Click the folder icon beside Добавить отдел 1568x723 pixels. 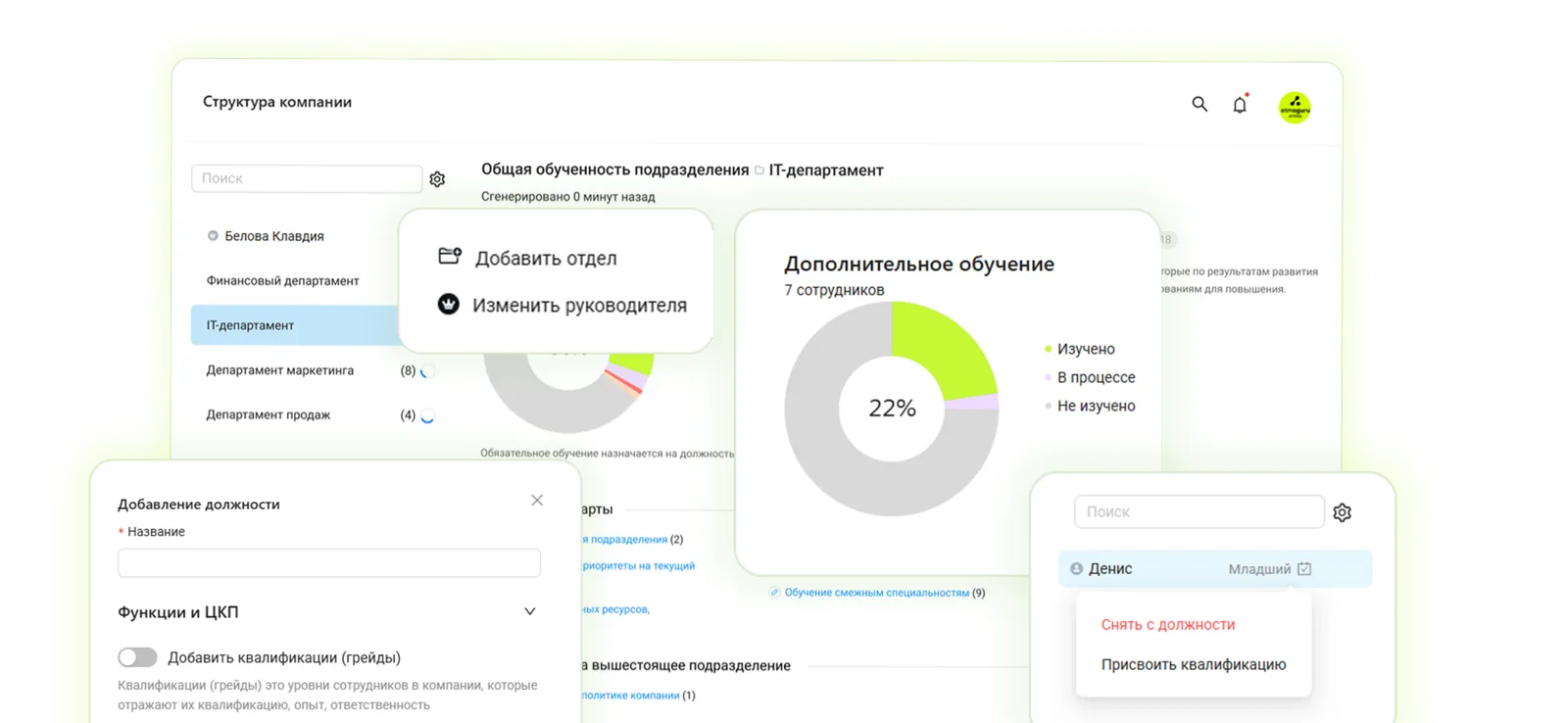[x=450, y=256]
